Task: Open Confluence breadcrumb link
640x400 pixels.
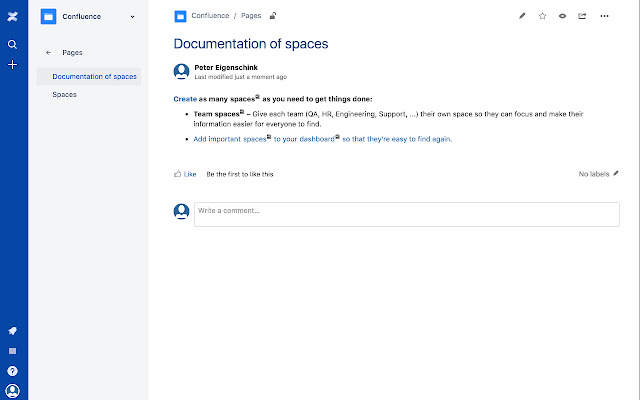Action: coord(210,16)
